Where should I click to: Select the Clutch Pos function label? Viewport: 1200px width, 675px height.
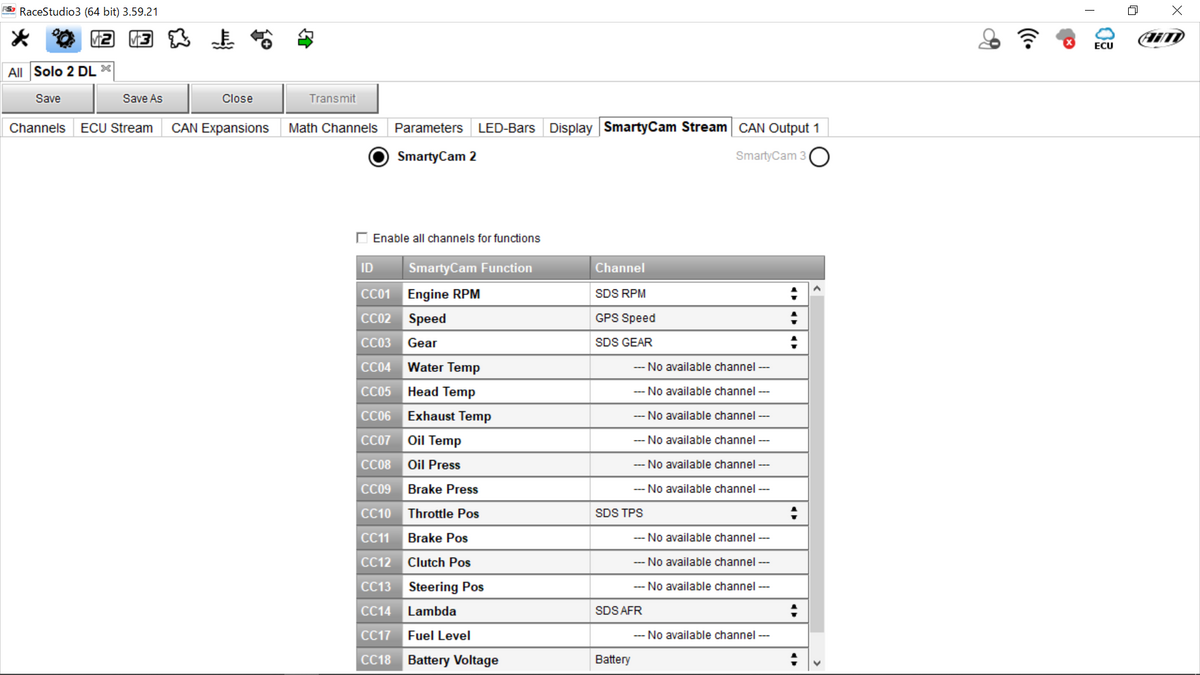(439, 562)
